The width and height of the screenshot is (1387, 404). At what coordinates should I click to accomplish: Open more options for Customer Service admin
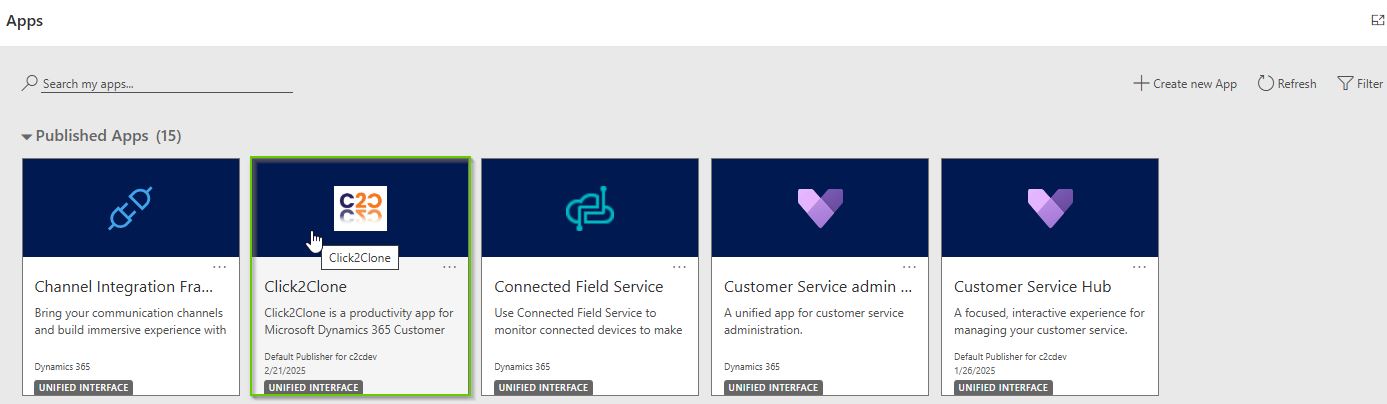910,267
